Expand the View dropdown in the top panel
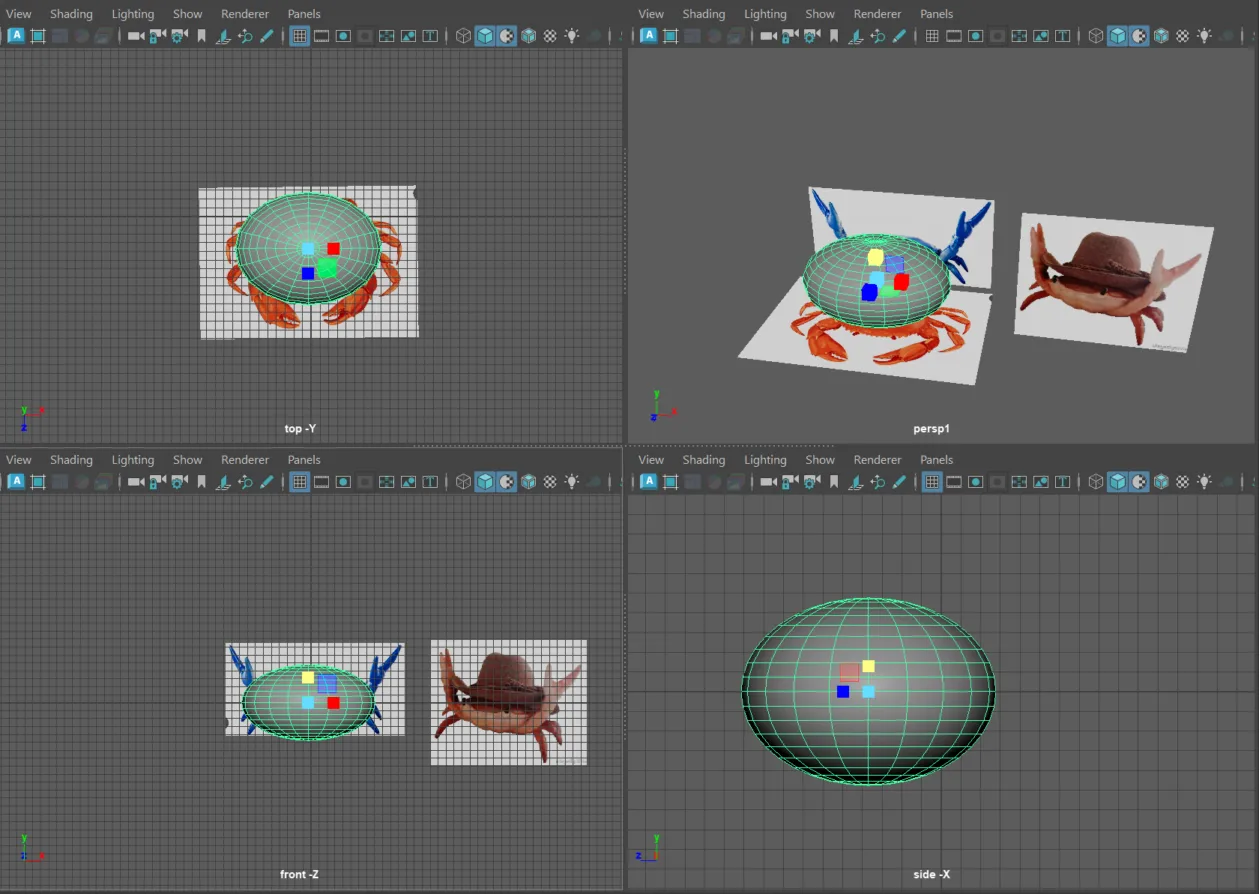 click(x=18, y=13)
